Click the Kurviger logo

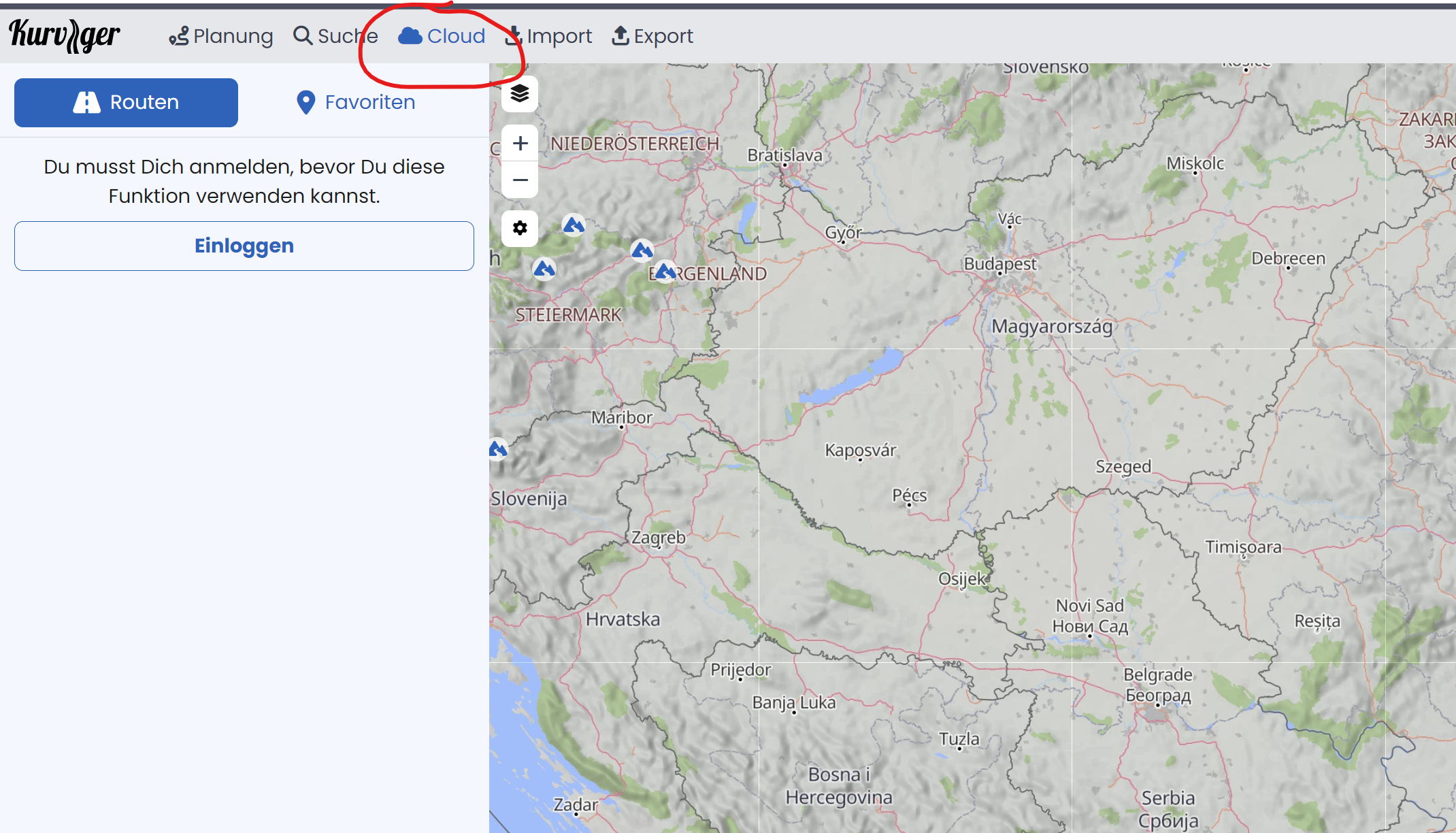[65, 35]
